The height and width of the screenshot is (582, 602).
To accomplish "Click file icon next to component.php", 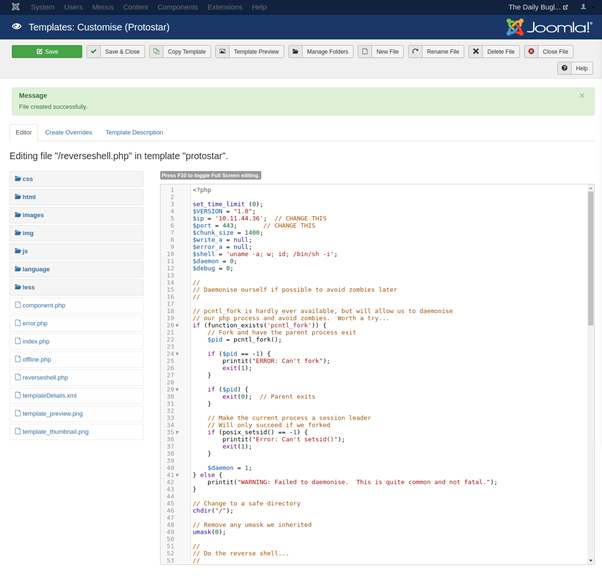I will click(18, 305).
